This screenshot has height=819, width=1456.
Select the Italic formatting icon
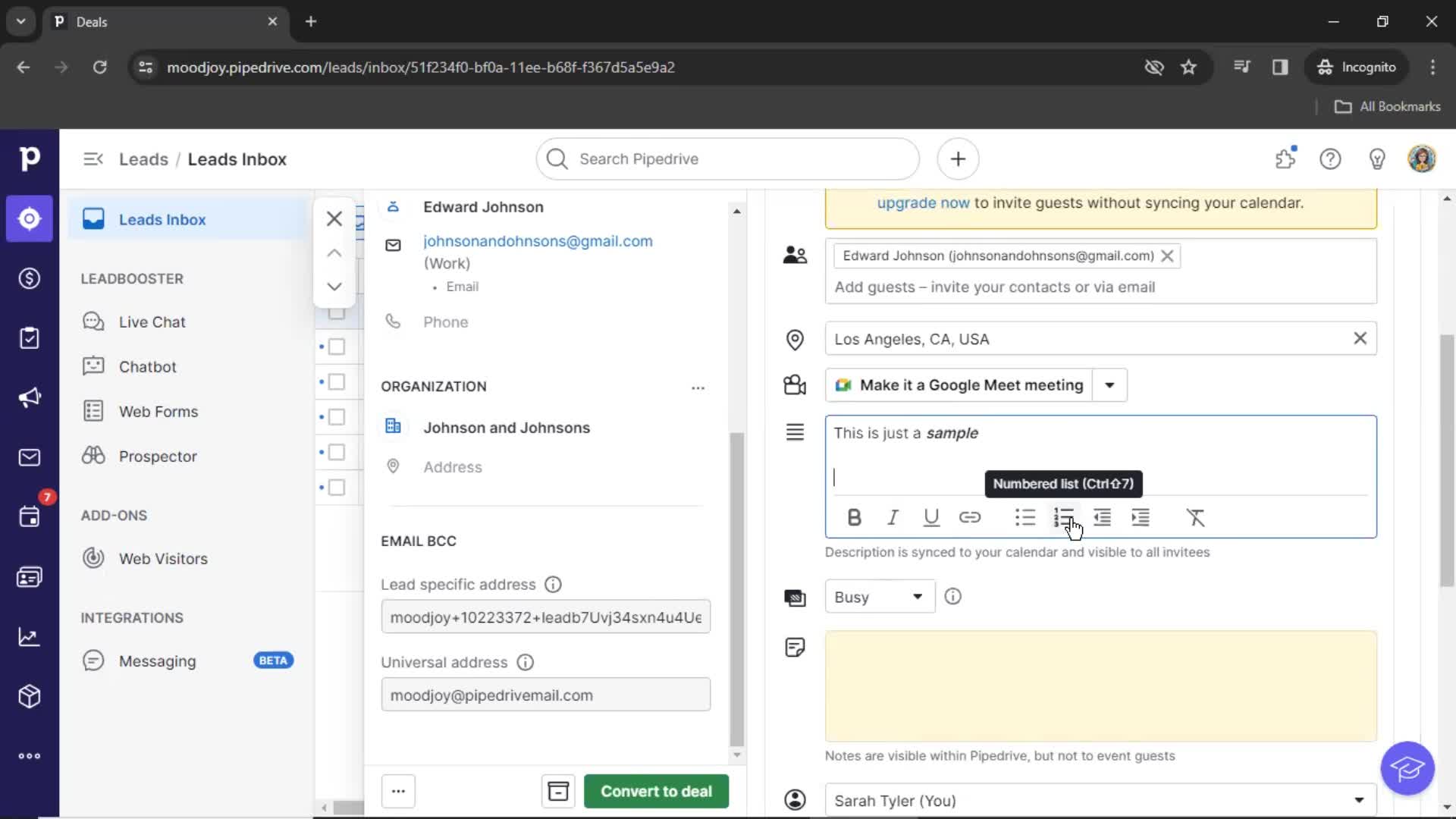point(893,517)
